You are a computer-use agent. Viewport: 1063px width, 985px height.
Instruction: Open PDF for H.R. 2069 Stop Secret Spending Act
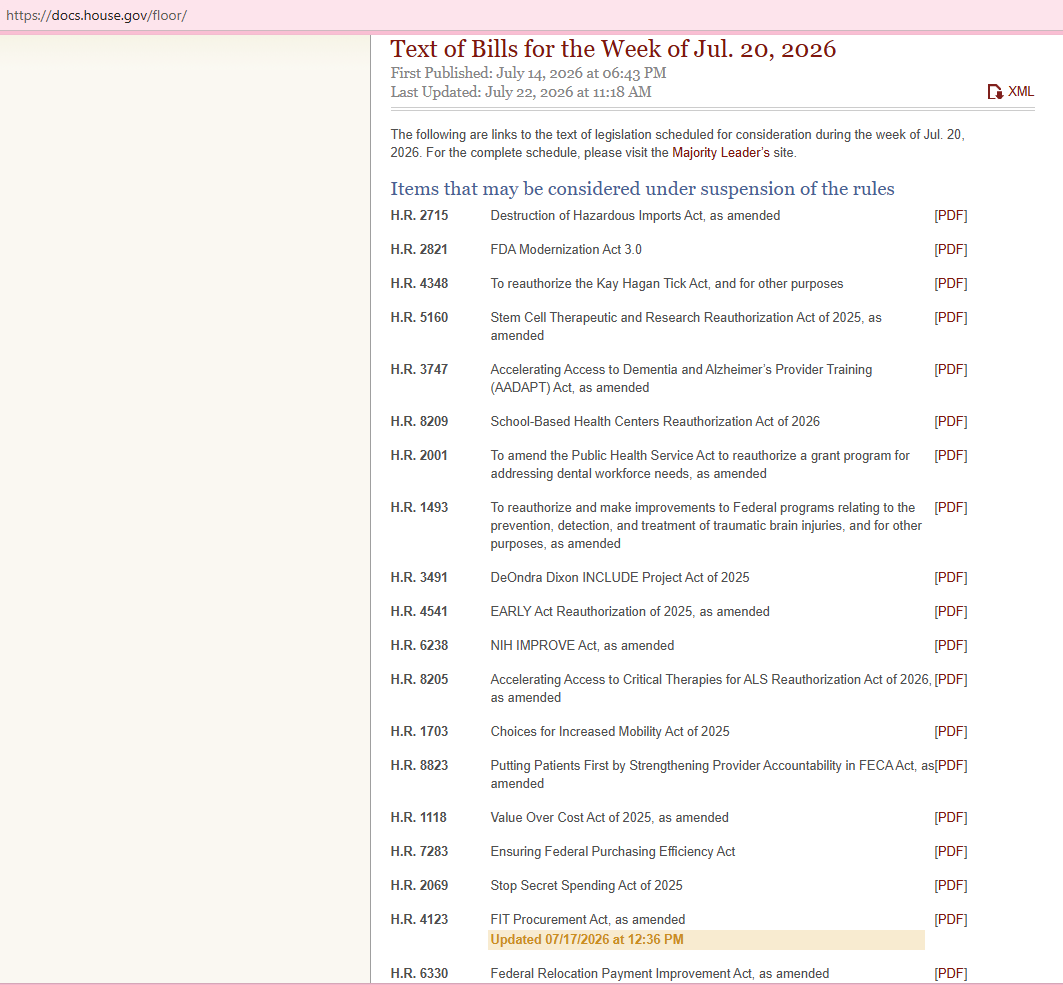[x=950, y=885]
